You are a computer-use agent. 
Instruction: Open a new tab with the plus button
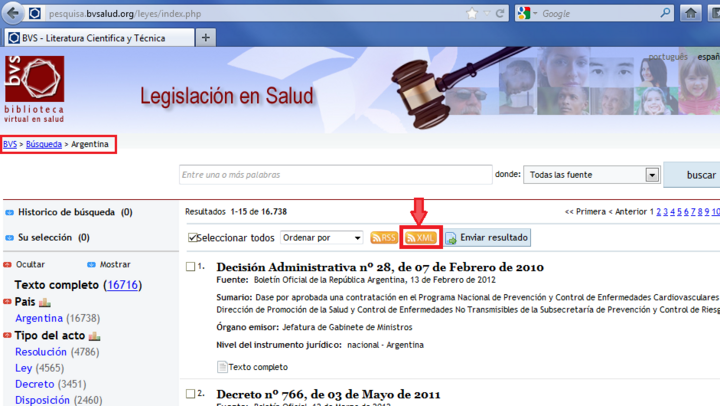(x=206, y=38)
